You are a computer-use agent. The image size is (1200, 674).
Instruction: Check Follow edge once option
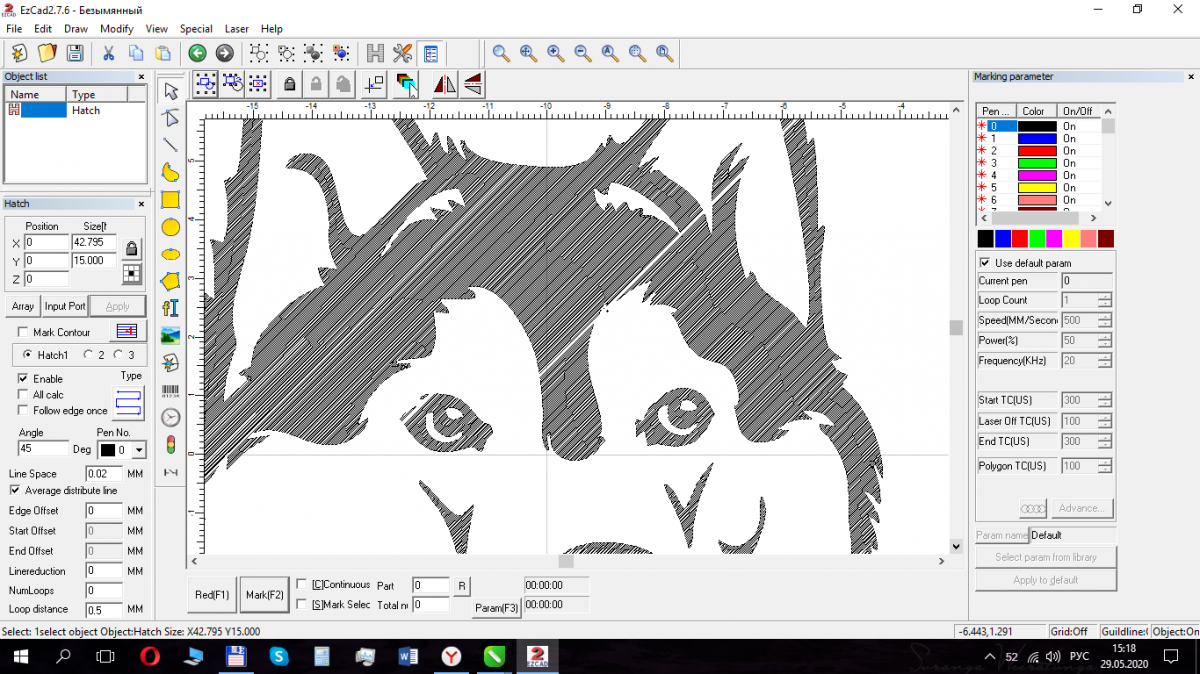[x=23, y=411]
